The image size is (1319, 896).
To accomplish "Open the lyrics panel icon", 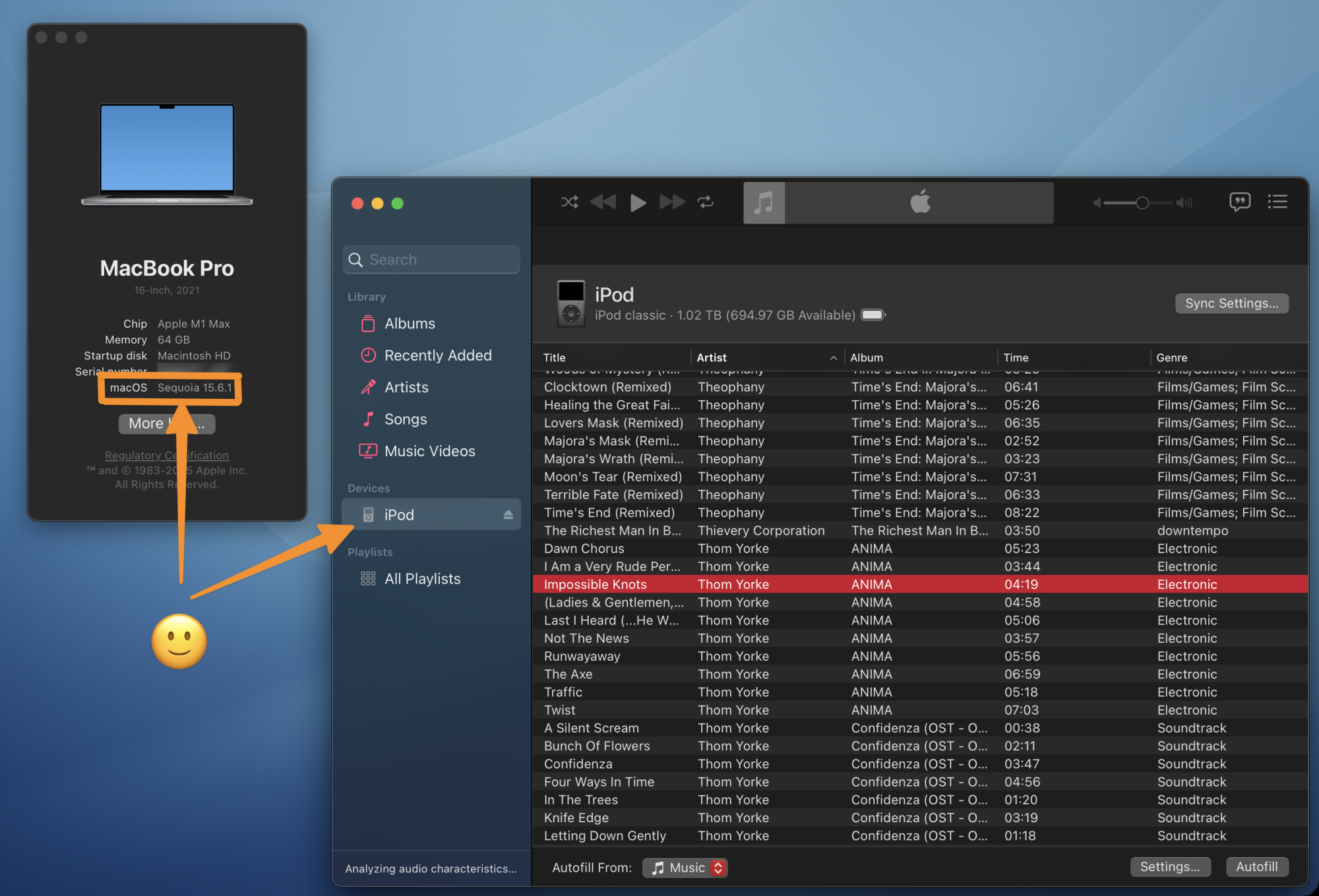I will (x=1239, y=202).
